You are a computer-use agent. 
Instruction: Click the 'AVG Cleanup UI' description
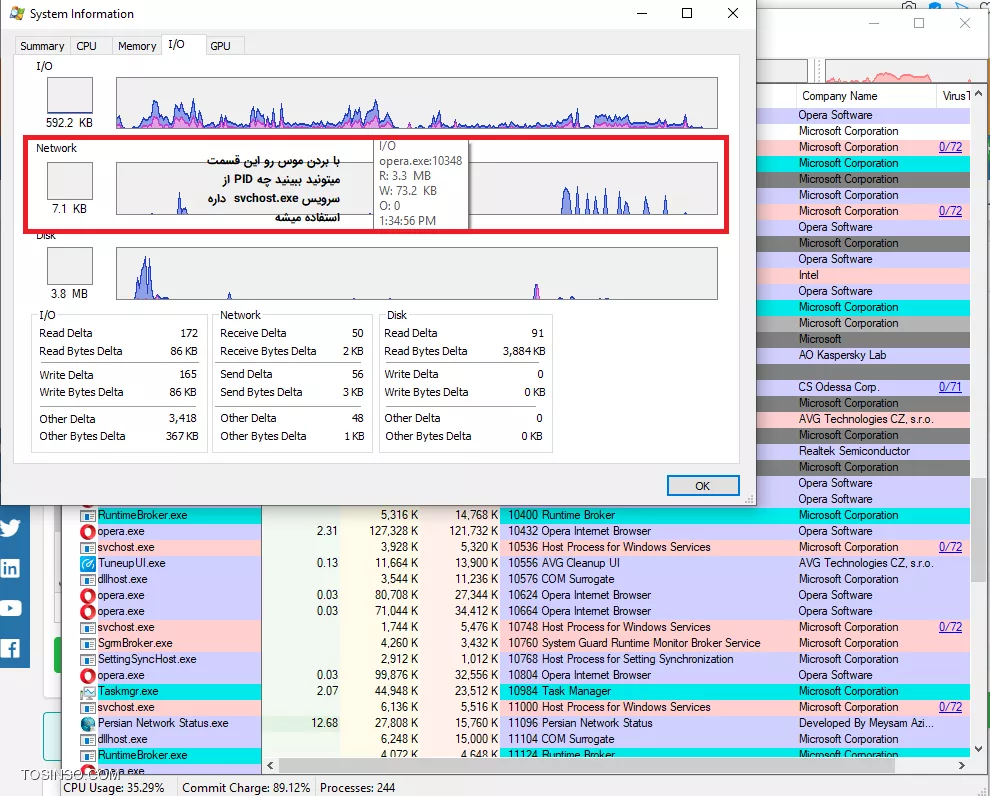coord(581,563)
